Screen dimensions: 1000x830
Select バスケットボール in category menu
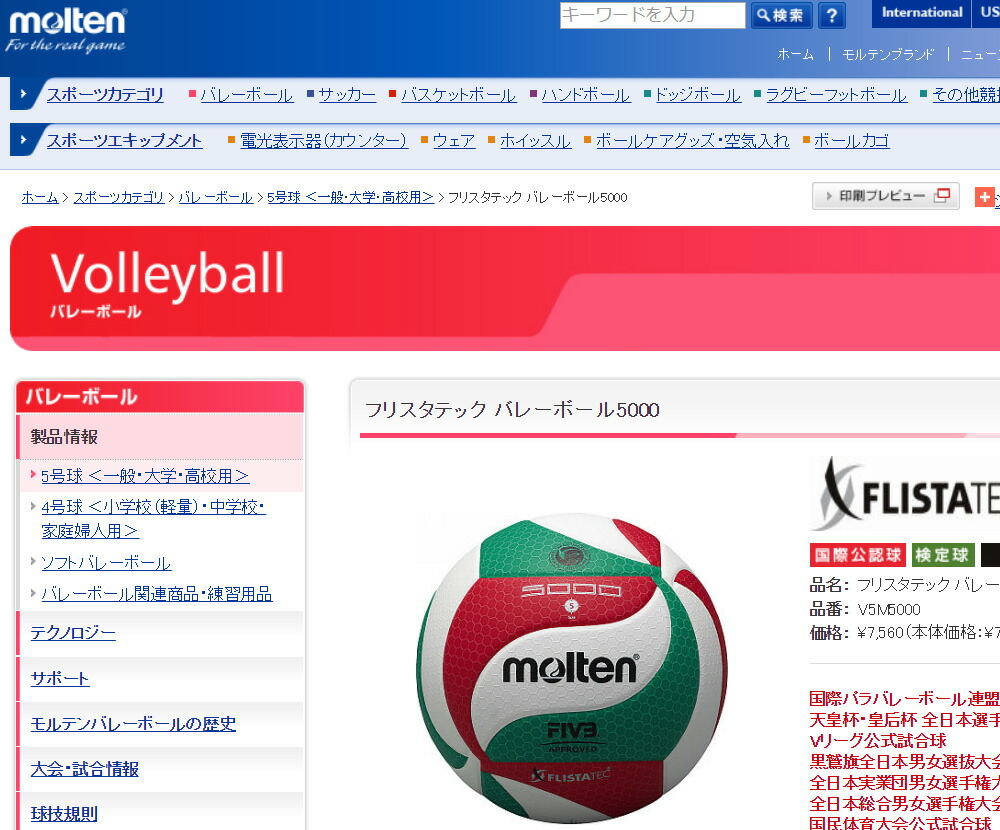coord(459,95)
